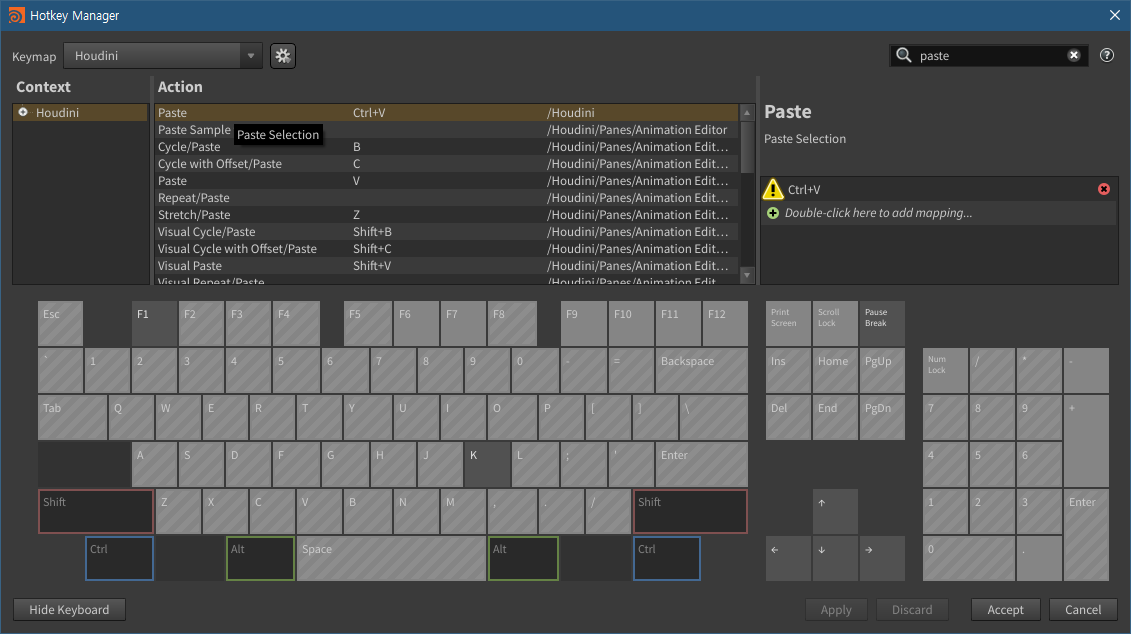Click the K key on virtual keyboard
This screenshot has width=1131, height=634.
click(x=487, y=464)
